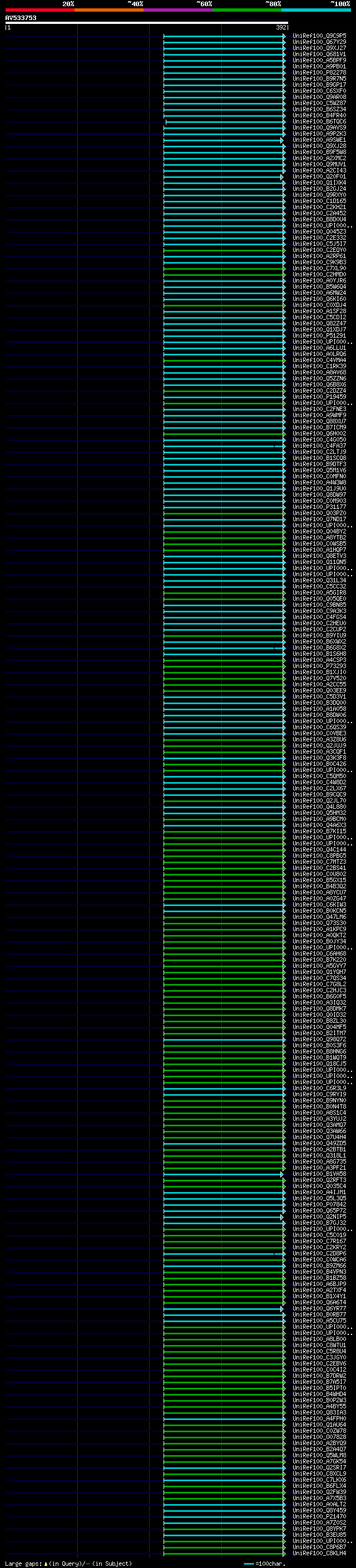Open hit UniRef100_Q67Y29
356x1568 pixels.
(x=319, y=42)
